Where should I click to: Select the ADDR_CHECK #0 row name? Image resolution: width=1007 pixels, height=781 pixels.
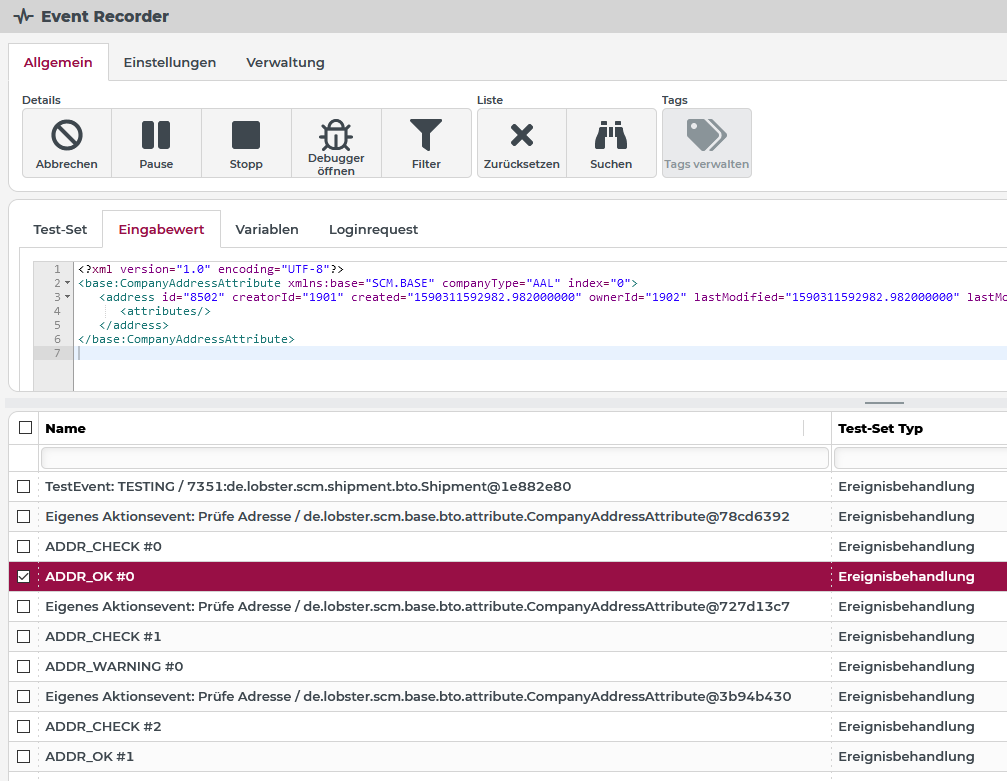[x=103, y=547]
